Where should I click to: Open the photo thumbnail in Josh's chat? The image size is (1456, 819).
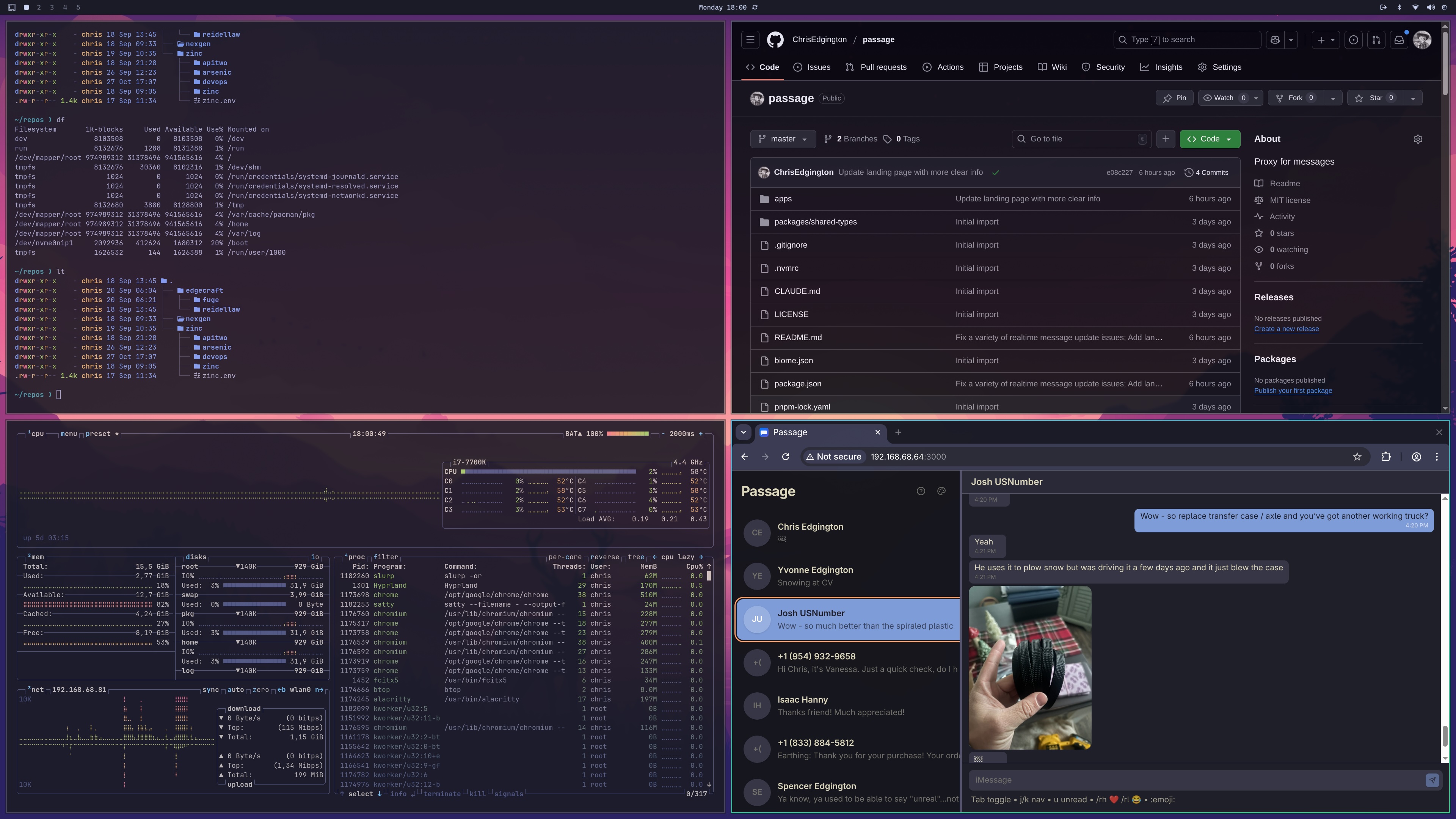(x=1030, y=667)
